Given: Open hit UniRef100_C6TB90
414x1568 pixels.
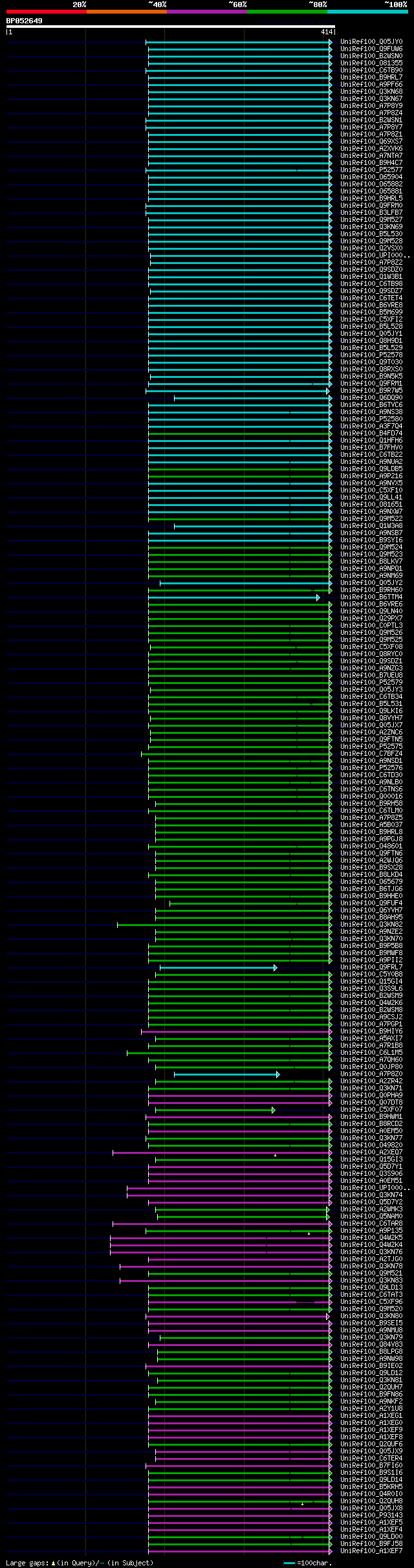Looking at the screenshot, I should 371,70.
